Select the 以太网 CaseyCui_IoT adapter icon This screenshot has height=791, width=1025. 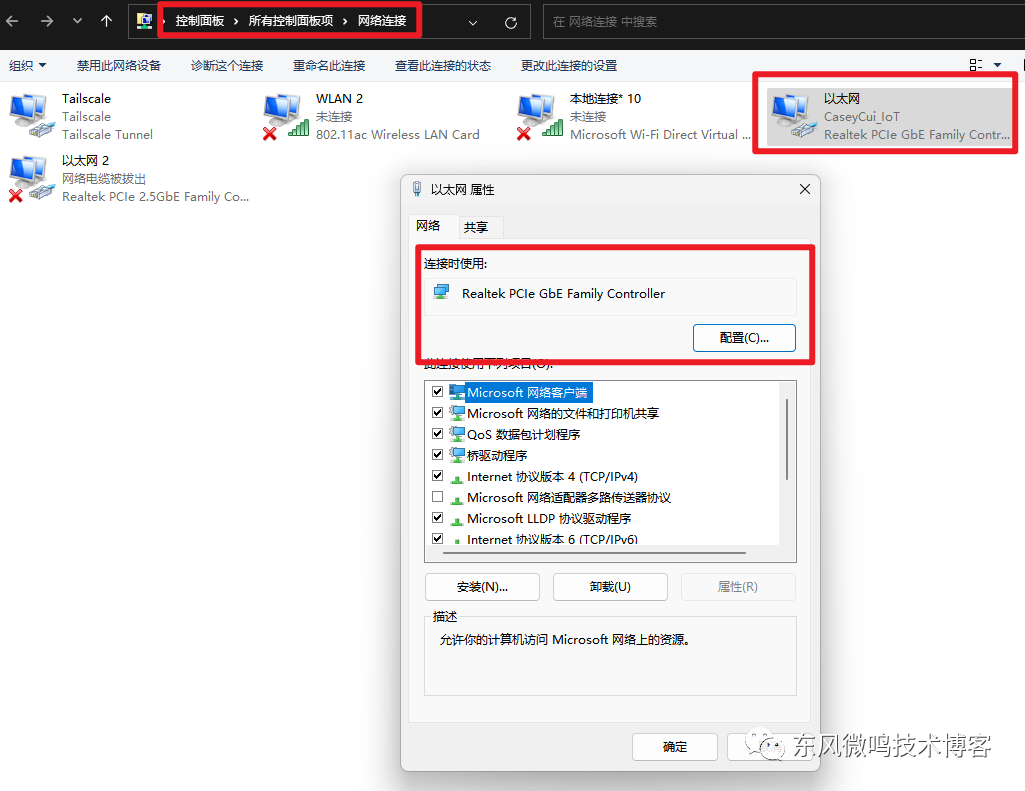click(794, 116)
